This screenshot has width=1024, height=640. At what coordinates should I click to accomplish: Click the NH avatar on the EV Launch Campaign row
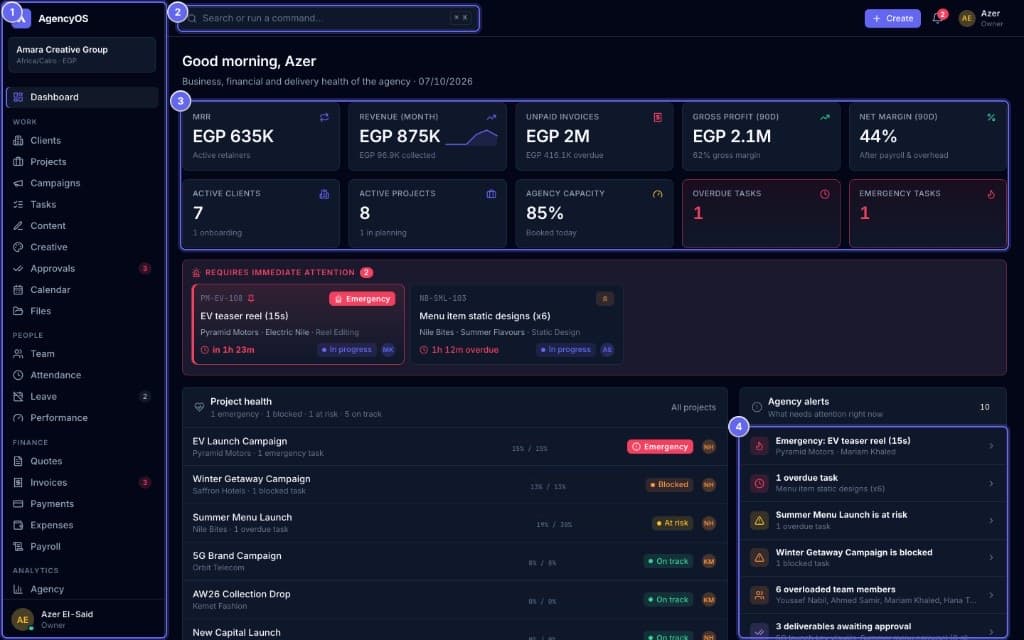click(709, 447)
